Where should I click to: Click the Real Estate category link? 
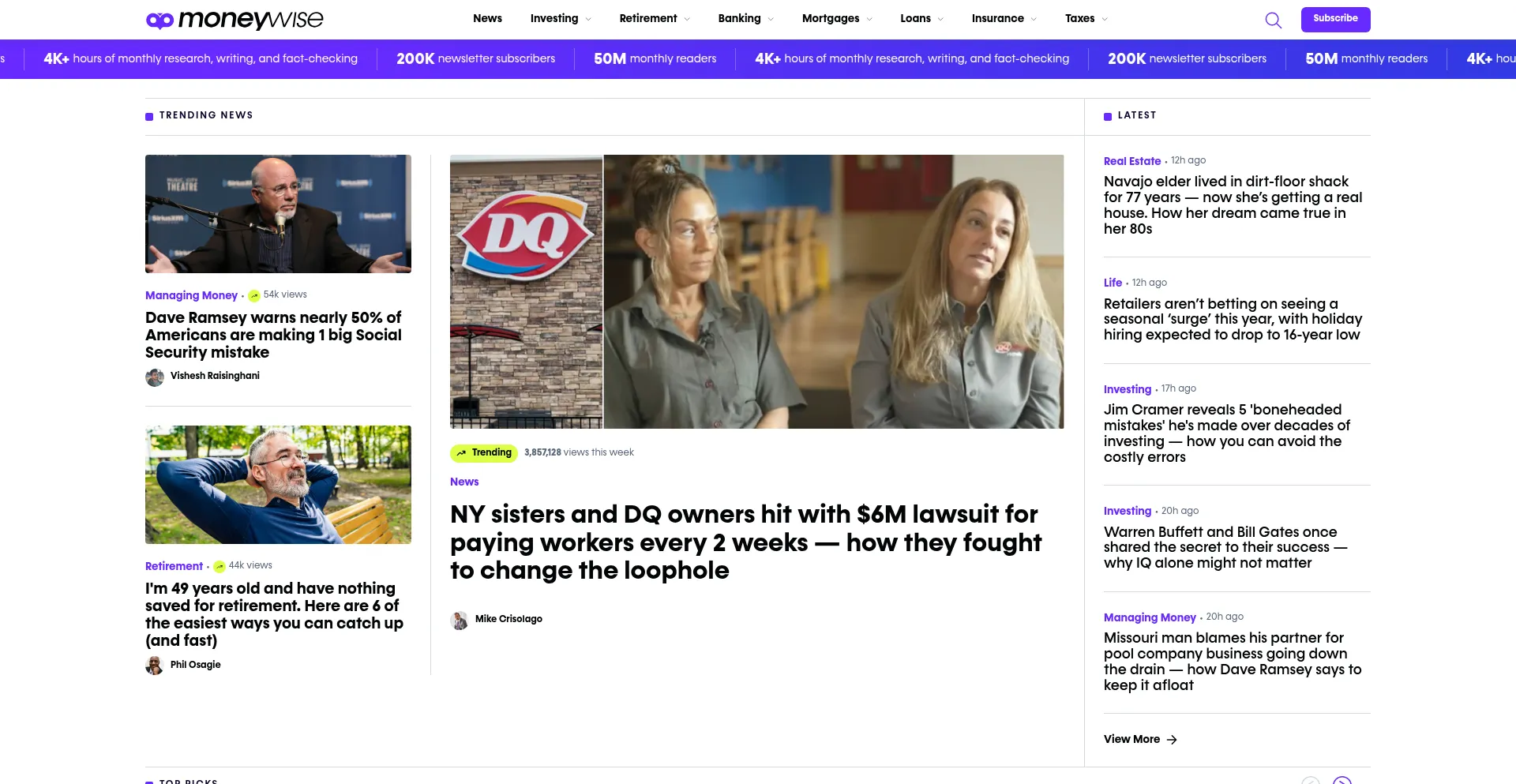[x=1131, y=161]
